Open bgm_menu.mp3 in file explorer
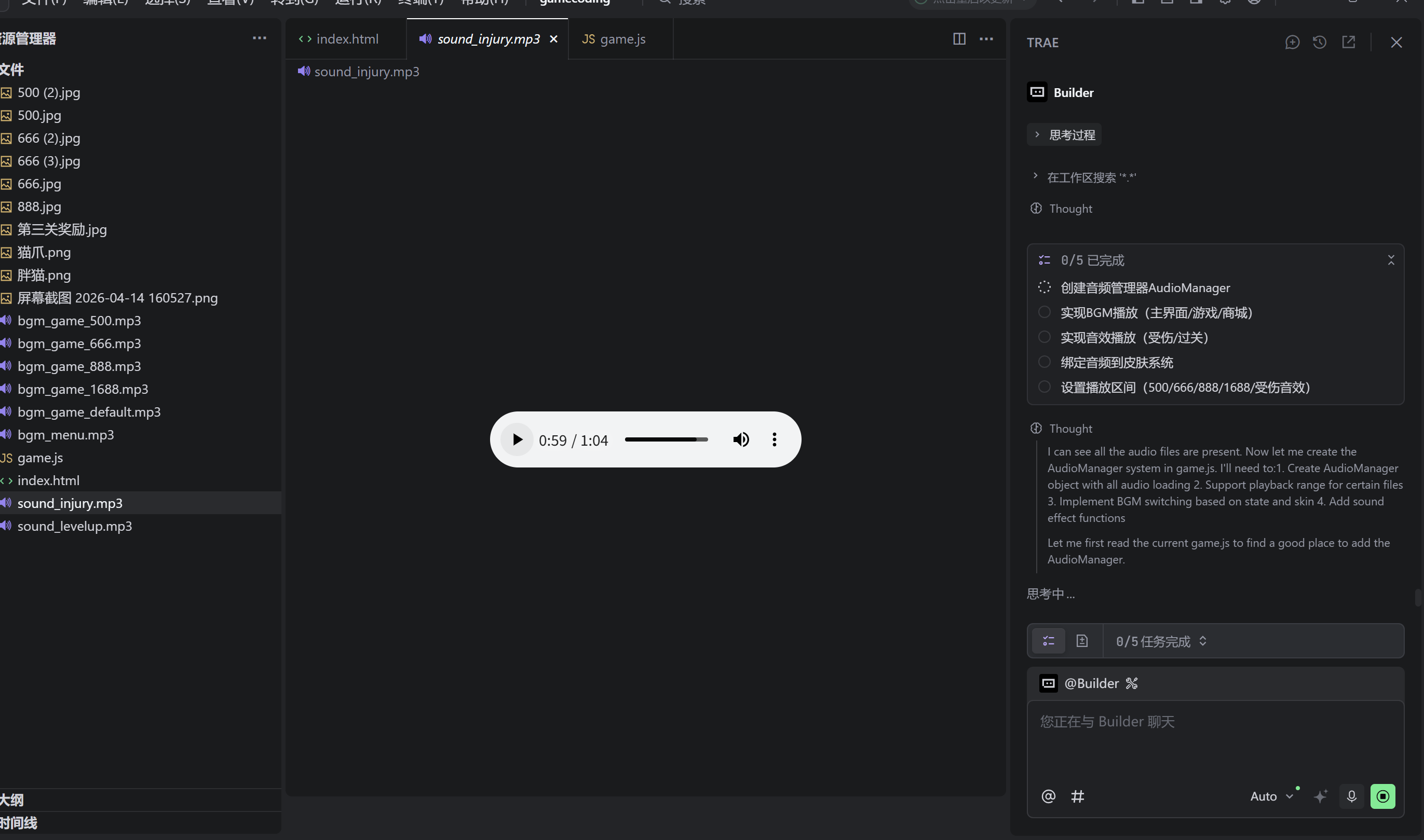1424x840 pixels. click(66, 435)
